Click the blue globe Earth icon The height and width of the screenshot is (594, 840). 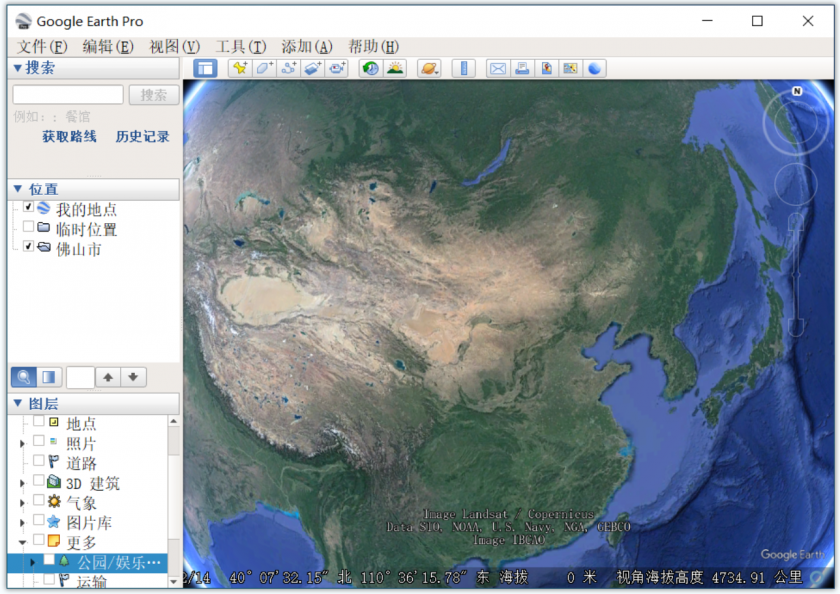[595, 69]
